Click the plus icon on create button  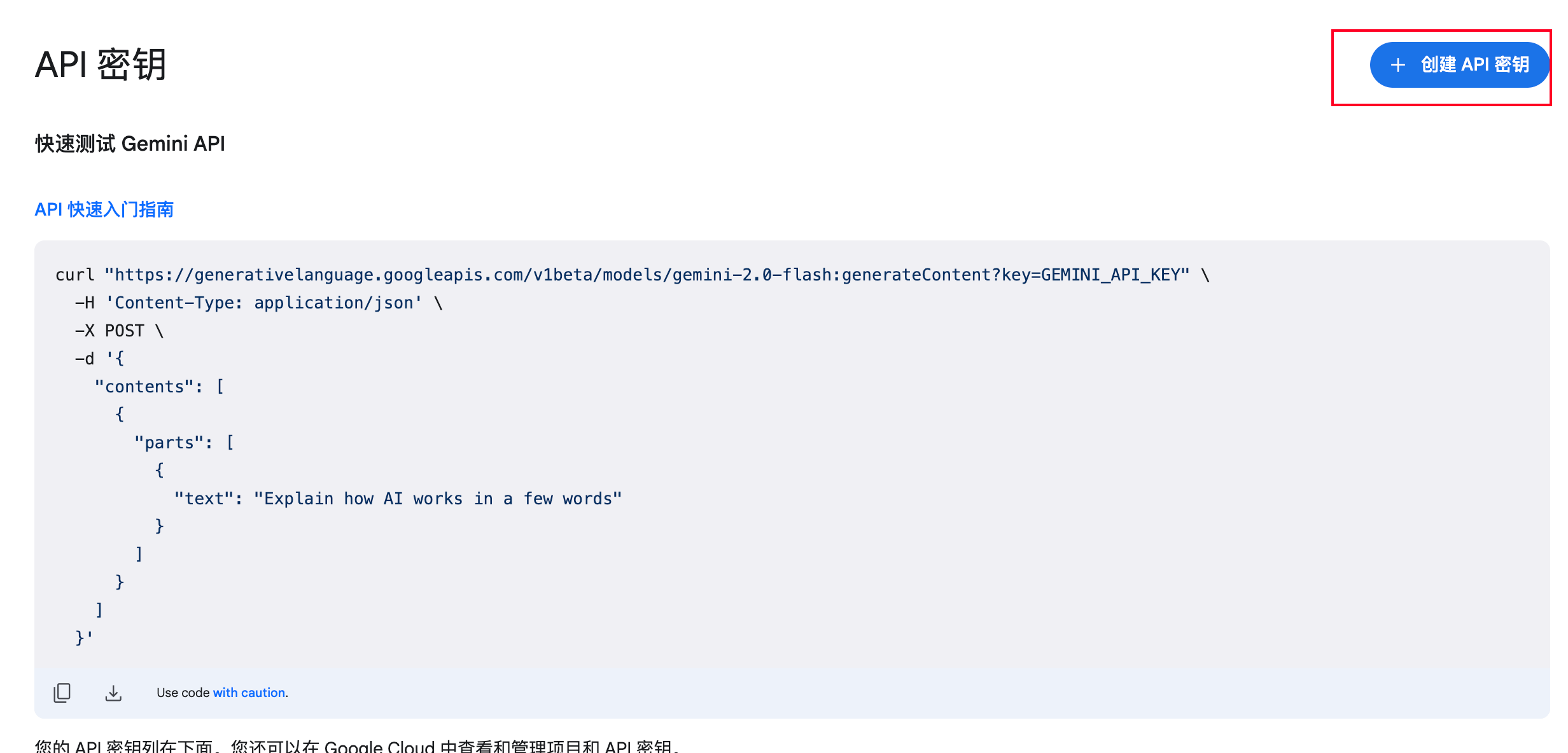pos(1398,65)
